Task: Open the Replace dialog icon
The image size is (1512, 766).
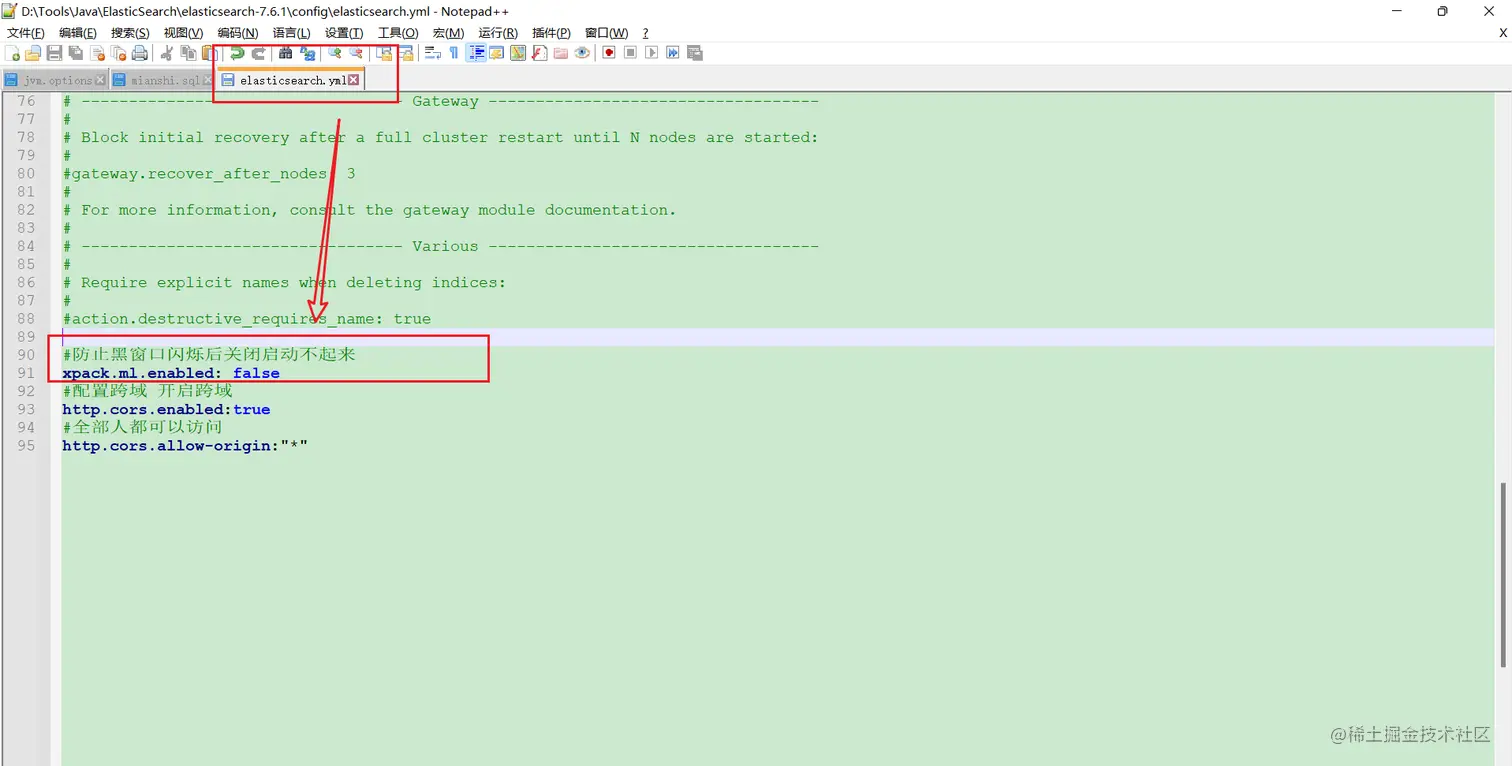Action: 308,53
